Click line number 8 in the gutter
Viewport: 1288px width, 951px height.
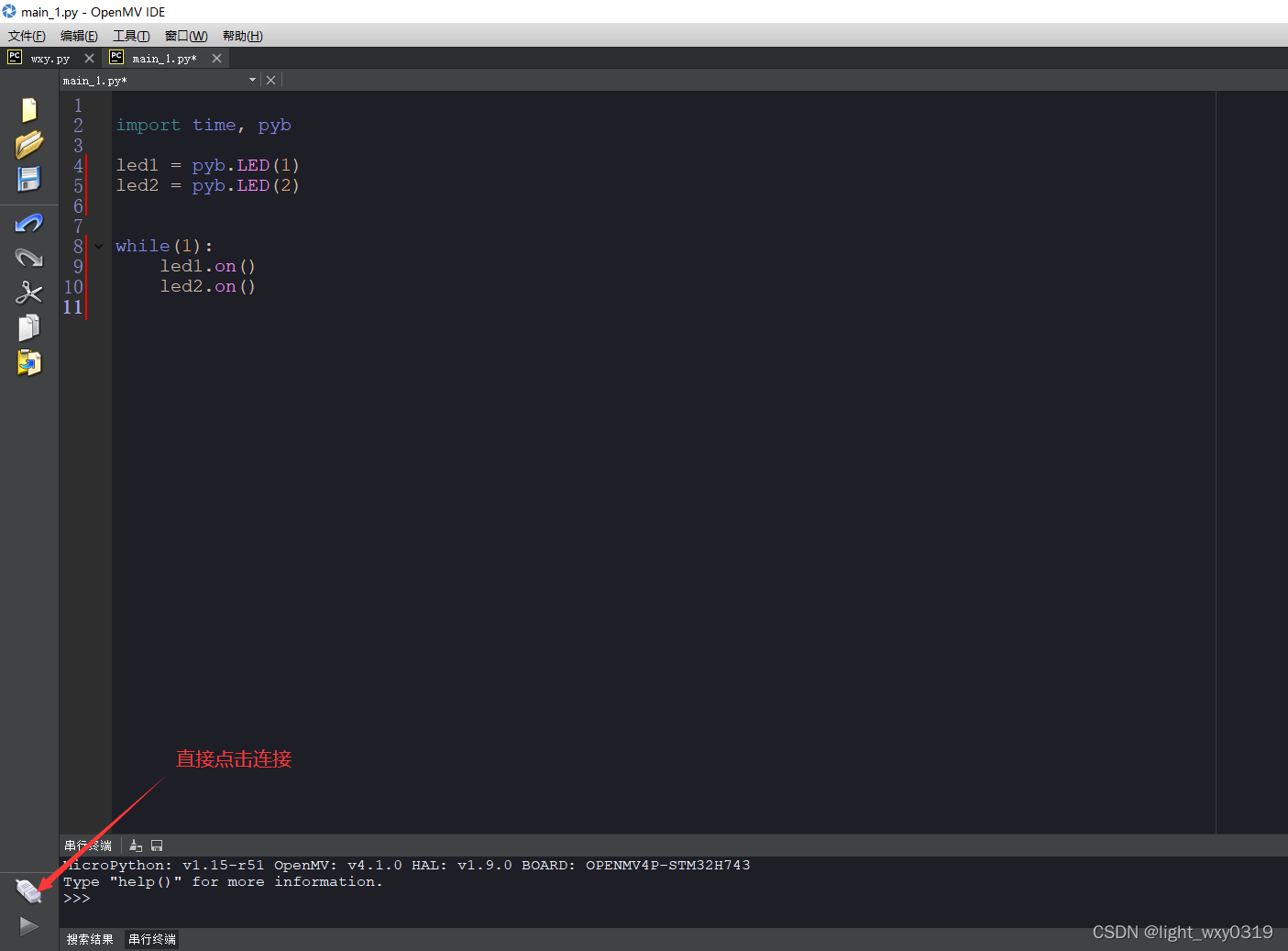[78, 246]
